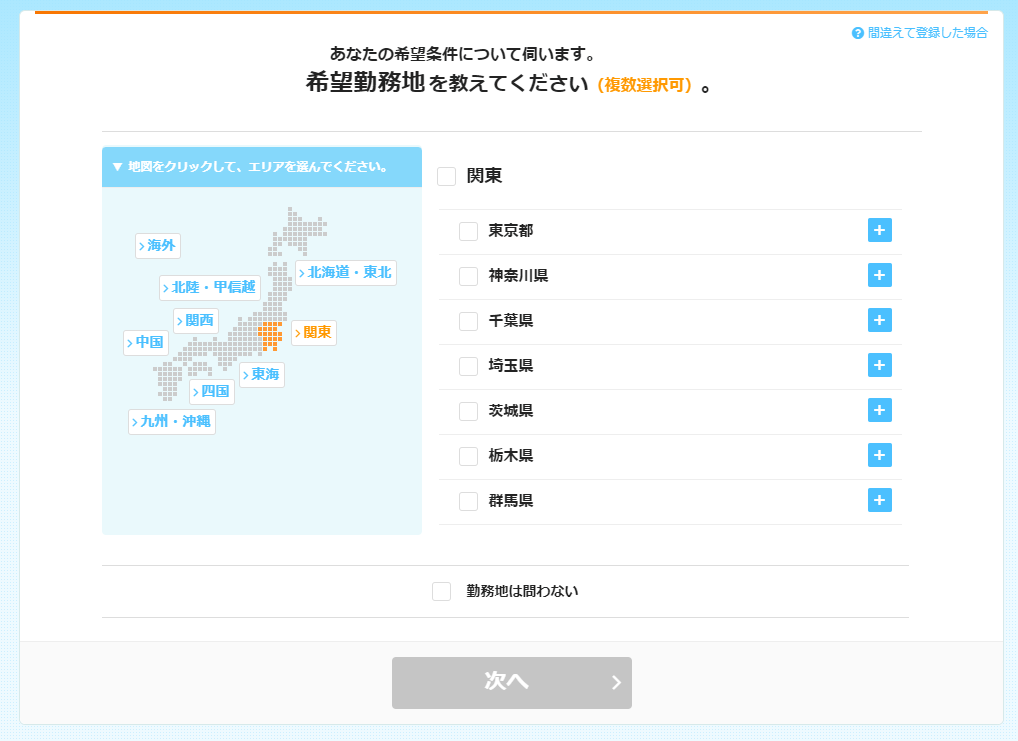Switch to the 関西 area label

(x=196, y=321)
